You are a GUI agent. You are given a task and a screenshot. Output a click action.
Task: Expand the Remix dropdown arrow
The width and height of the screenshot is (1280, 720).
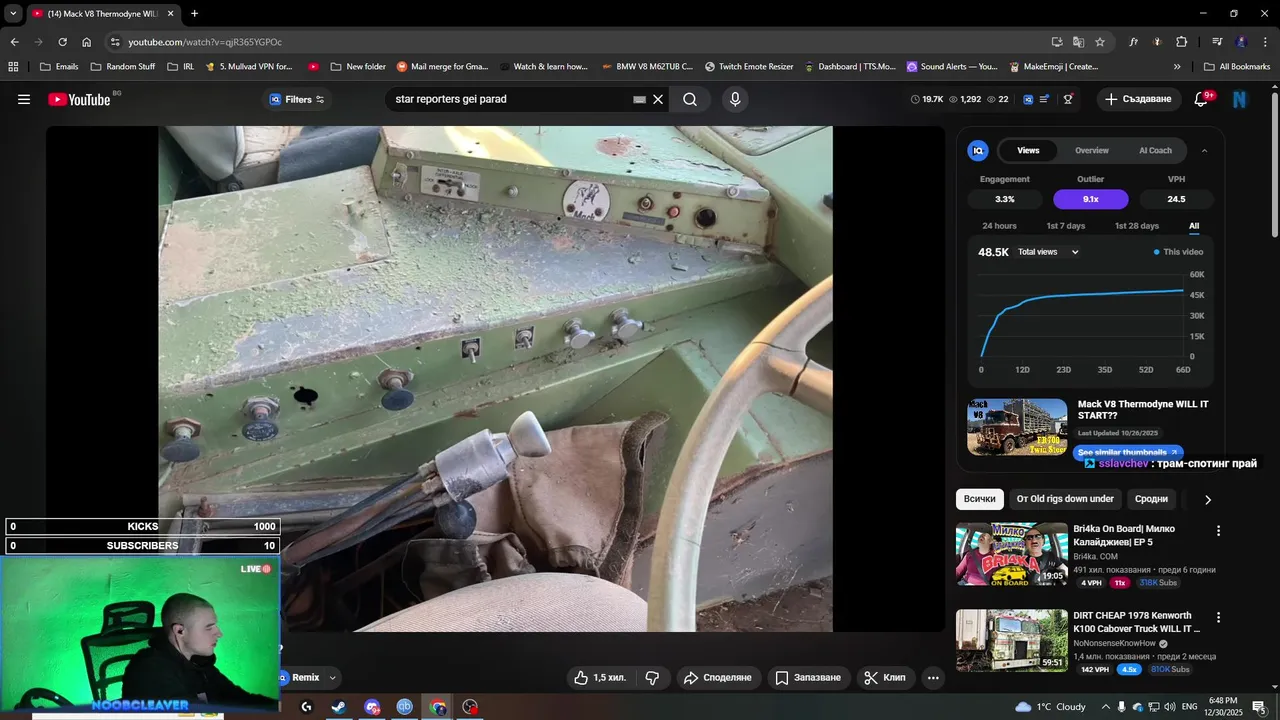333,678
